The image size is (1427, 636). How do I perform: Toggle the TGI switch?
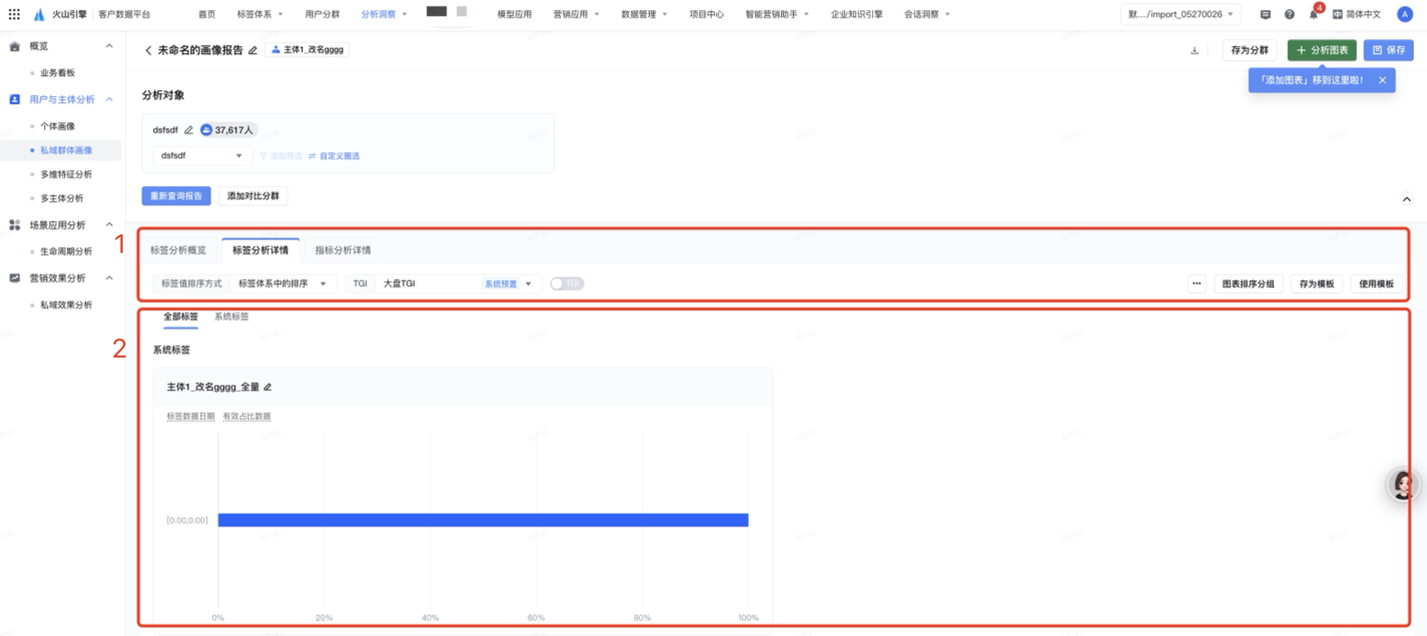pos(567,284)
